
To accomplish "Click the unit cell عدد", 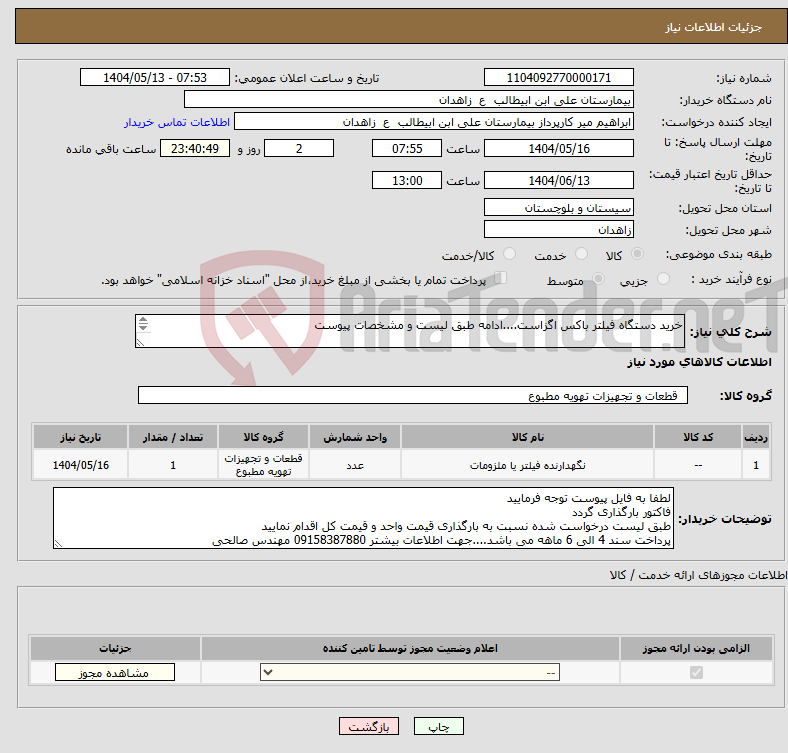I will click(355, 465).
